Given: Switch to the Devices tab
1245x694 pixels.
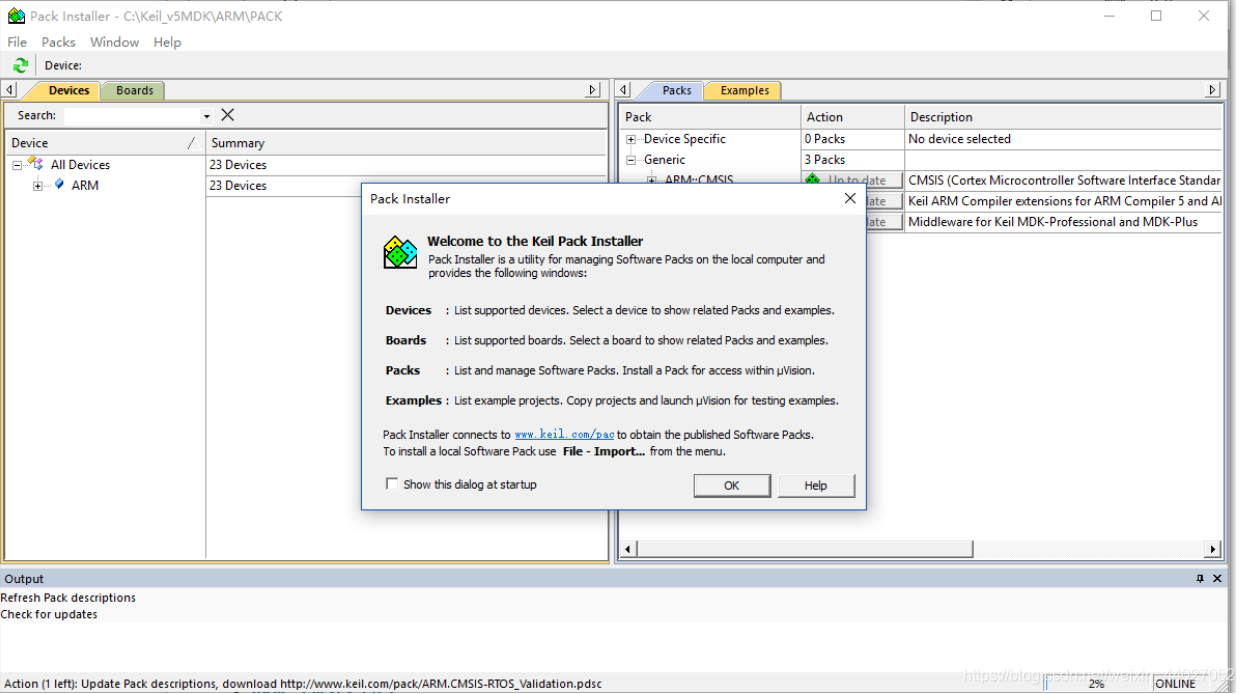Looking at the screenshot, I should 68,90.
